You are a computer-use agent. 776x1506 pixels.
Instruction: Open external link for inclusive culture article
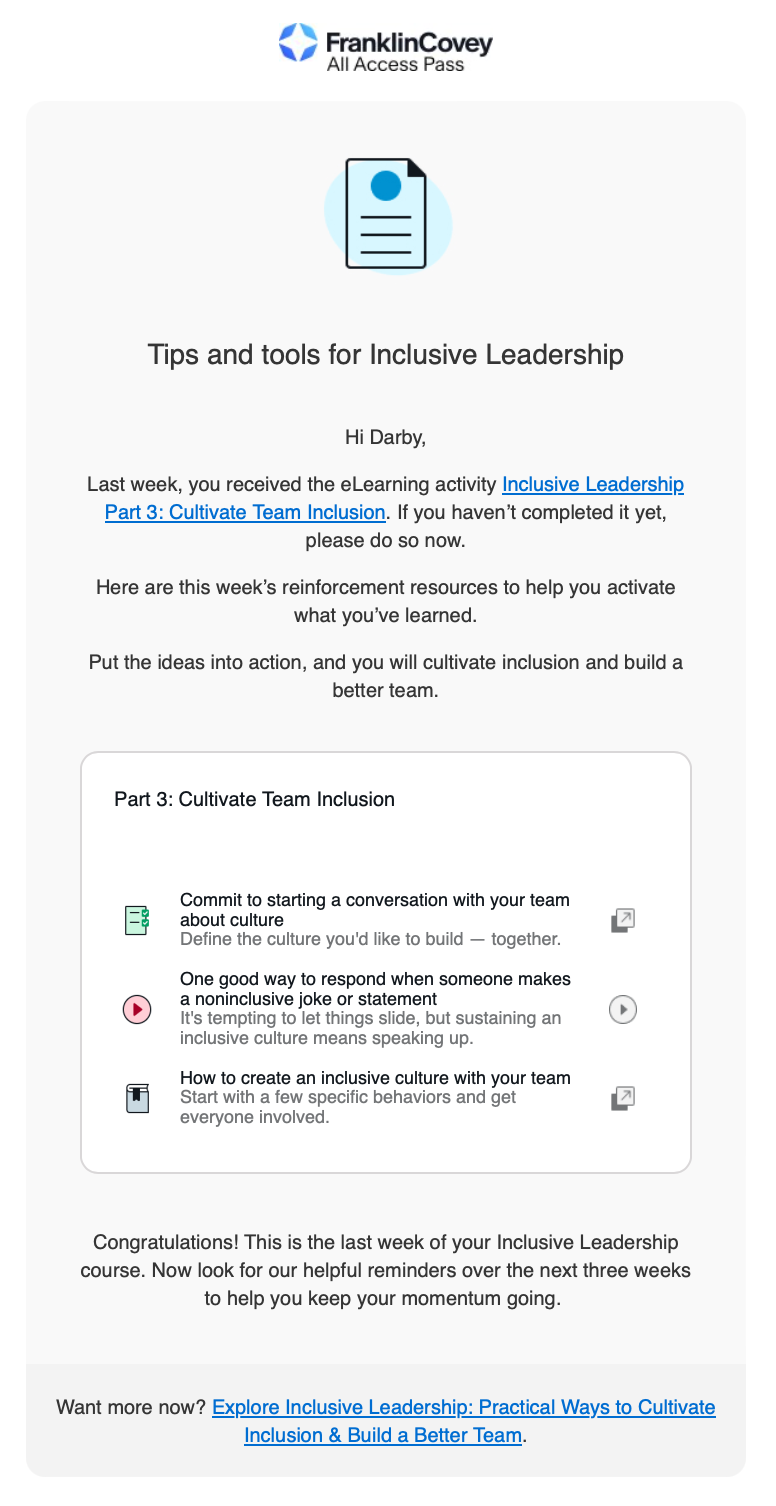pyautogui.click(x=623, y=1098)
